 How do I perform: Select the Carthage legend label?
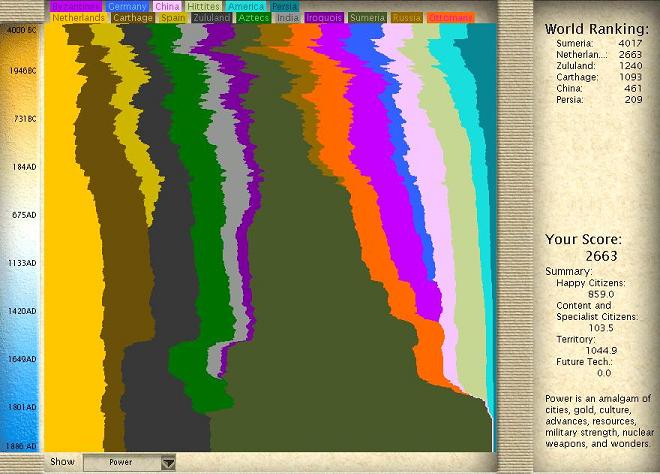tap(132, 18)
